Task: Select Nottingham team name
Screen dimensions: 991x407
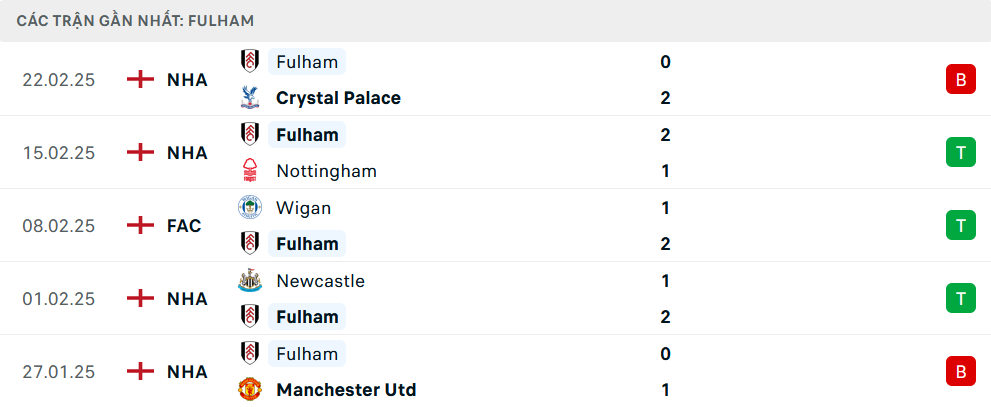Action: (x=326, y=171)
